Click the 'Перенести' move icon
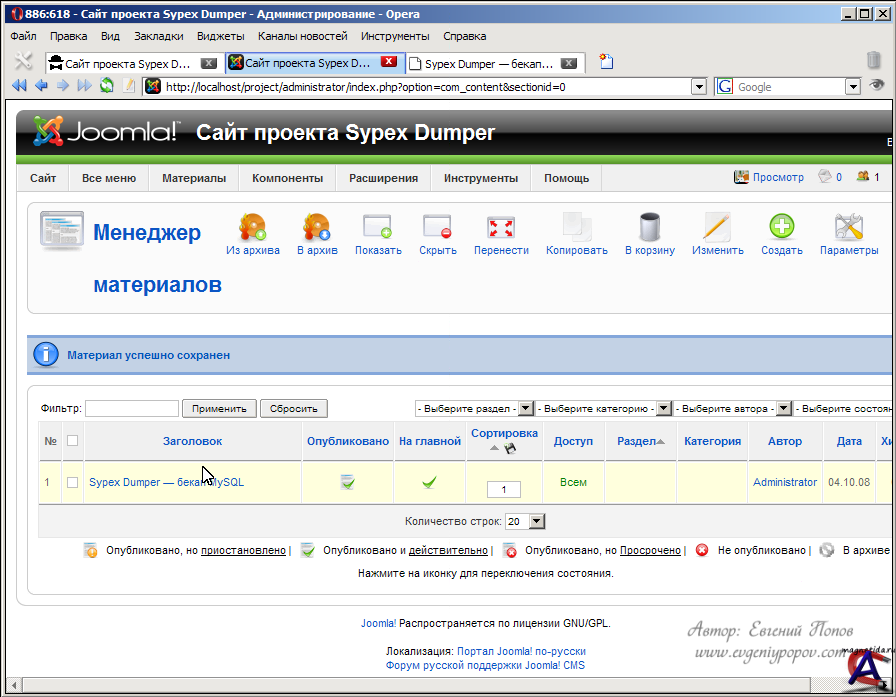896x697 pixels. tap(501, 227)
